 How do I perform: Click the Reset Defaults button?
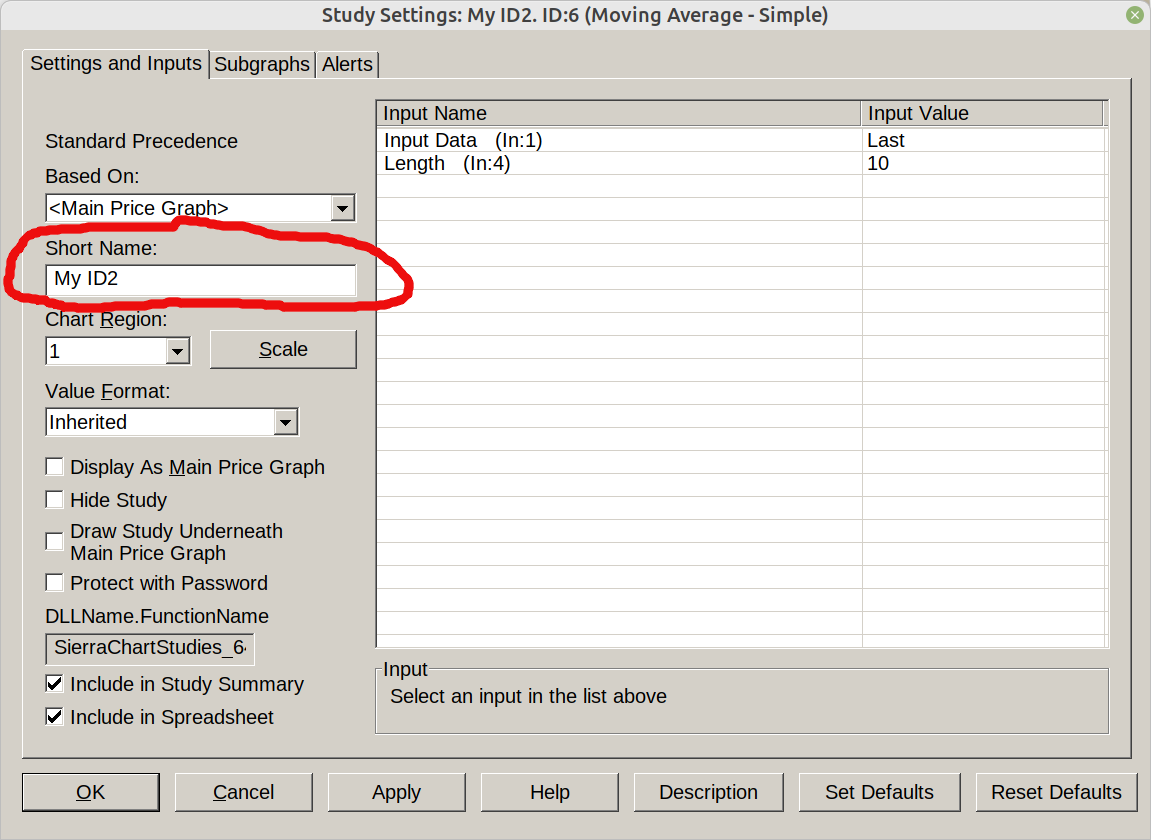1056,792
